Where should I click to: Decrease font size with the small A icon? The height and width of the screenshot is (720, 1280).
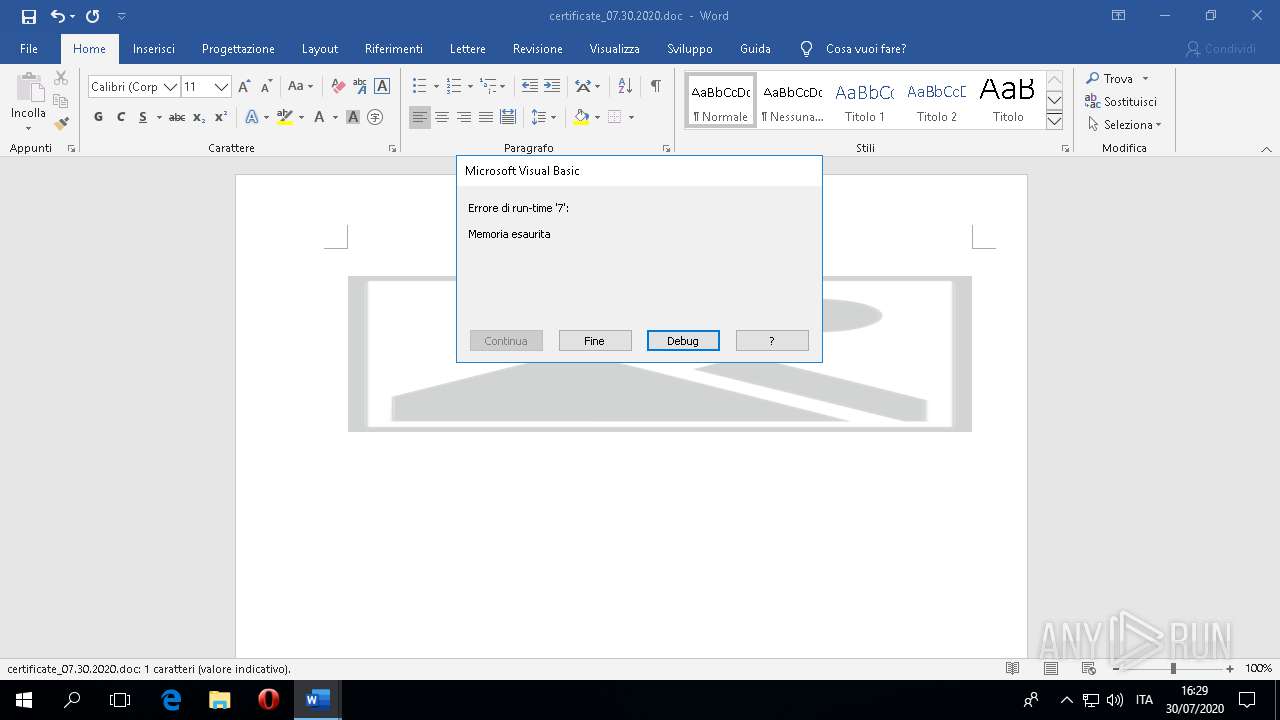[x=266, y=87]
